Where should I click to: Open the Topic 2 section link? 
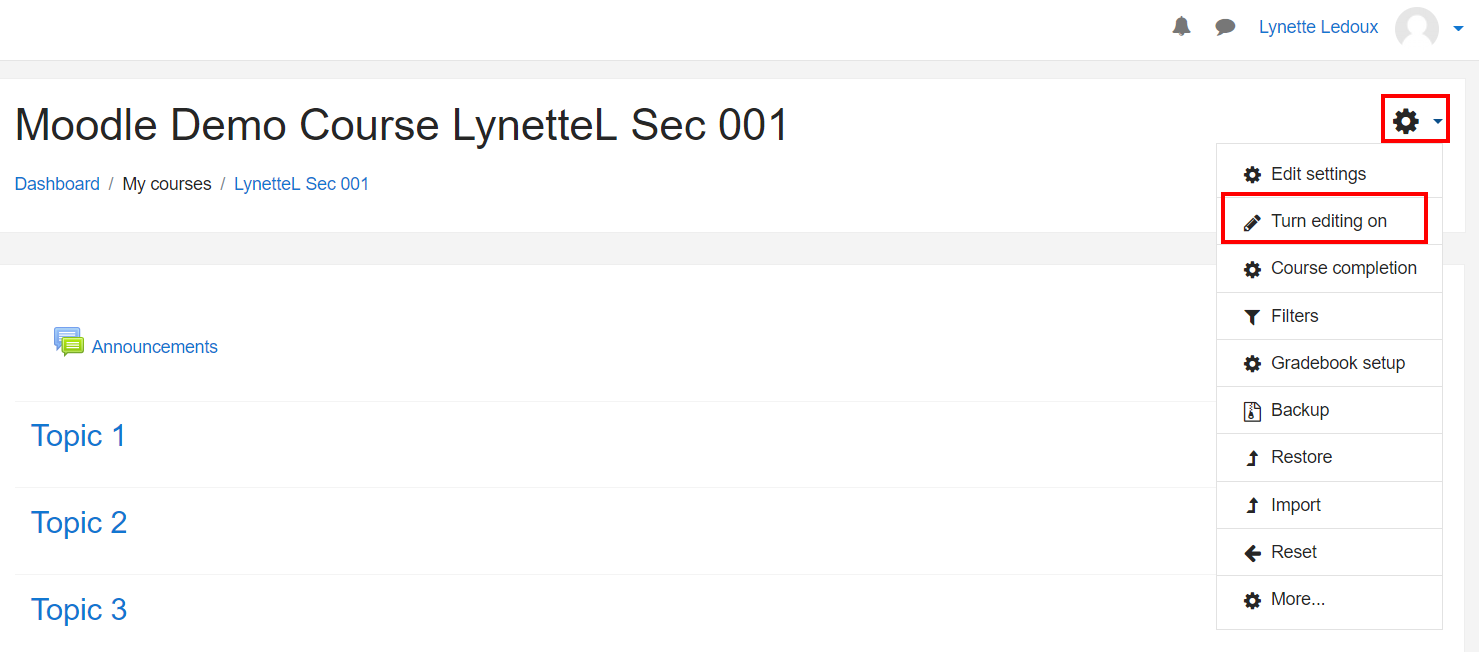pyautogui.click(x=79, y=523)
